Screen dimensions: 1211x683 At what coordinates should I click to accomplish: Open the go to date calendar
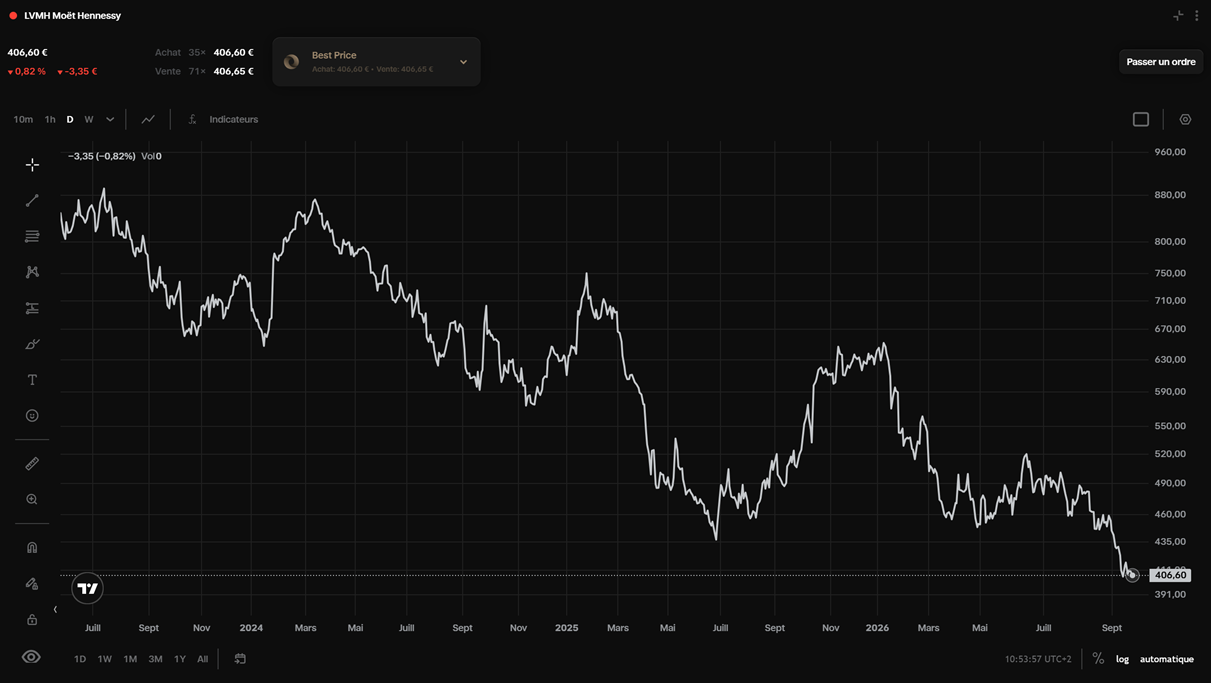[x=240, y=659]
